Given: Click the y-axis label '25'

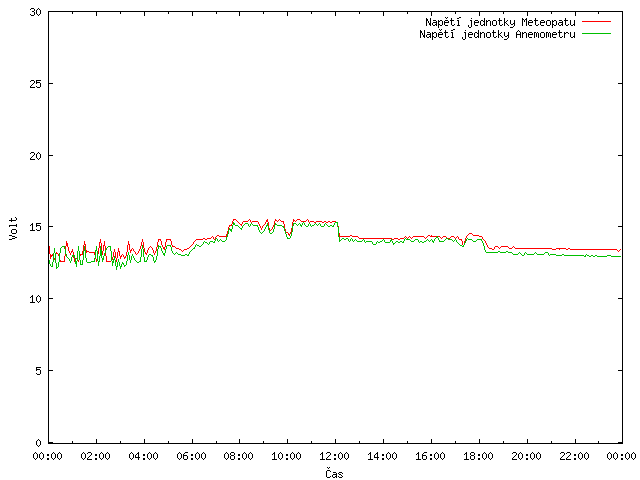Looking at the screenshot, I should click(36, 84).
